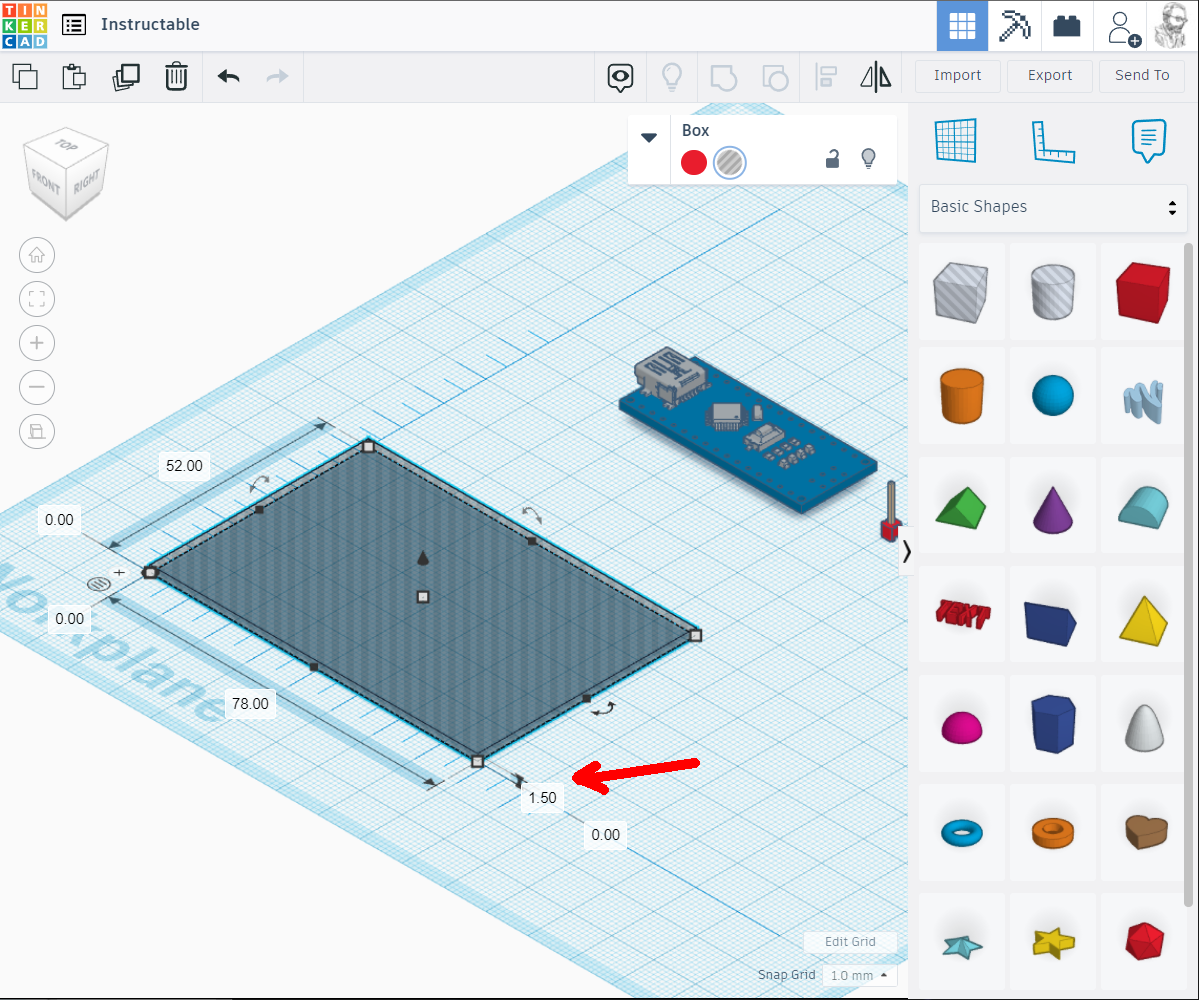The image size is (1199, 1000).
Task: Collapse the shapes panel chevron
Action: click(x=907, y=551)
